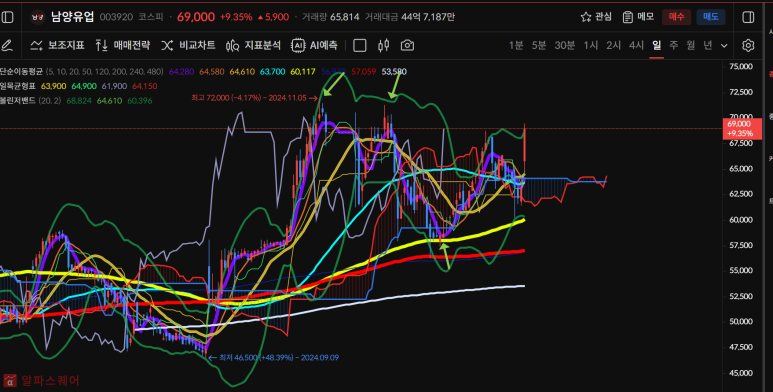
Task: Click the stock code 003920
Action: click(x=116, y=17)
